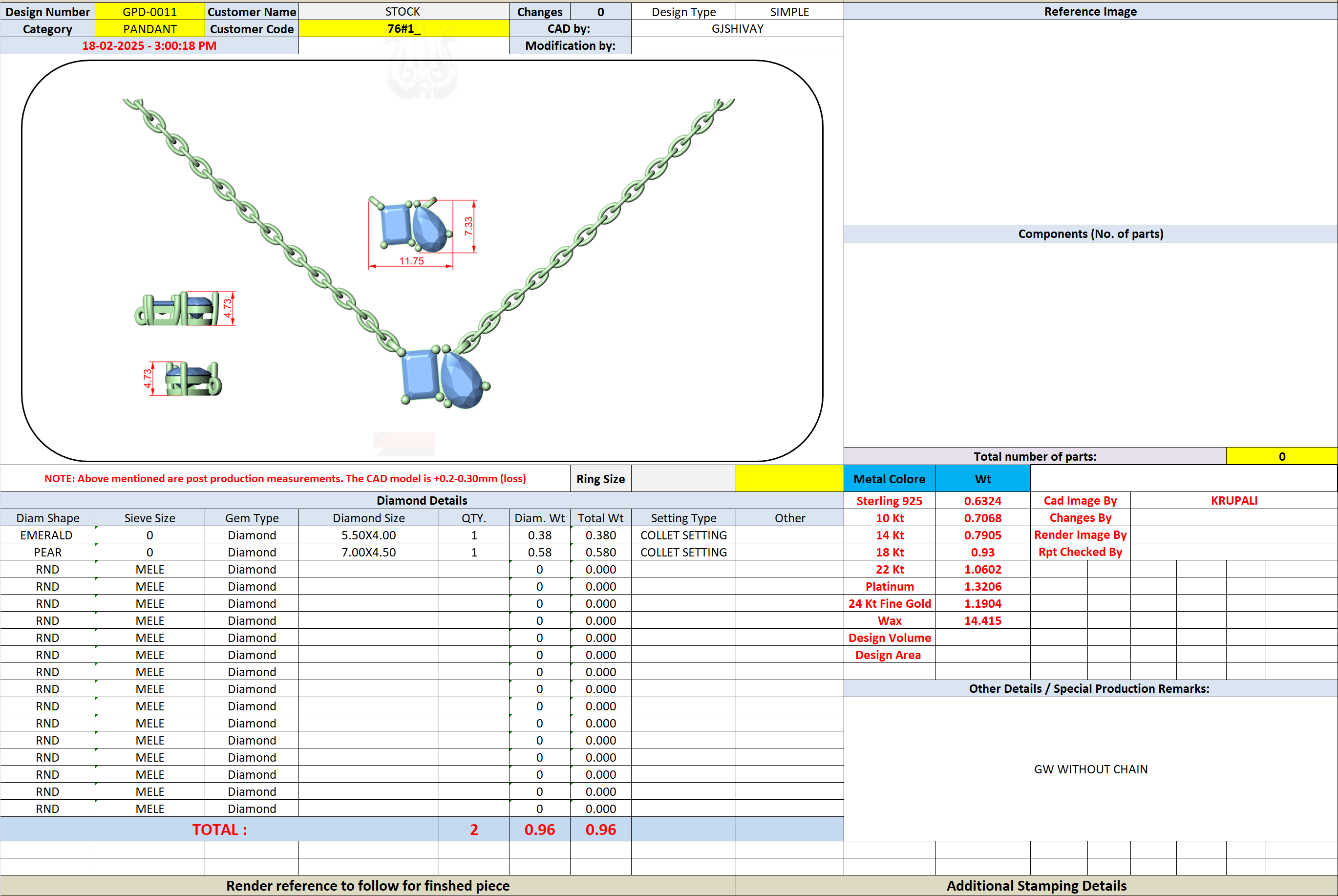1338x896 pixels.
Task: Click the total quantity value 2
Action: click(474, 829)
